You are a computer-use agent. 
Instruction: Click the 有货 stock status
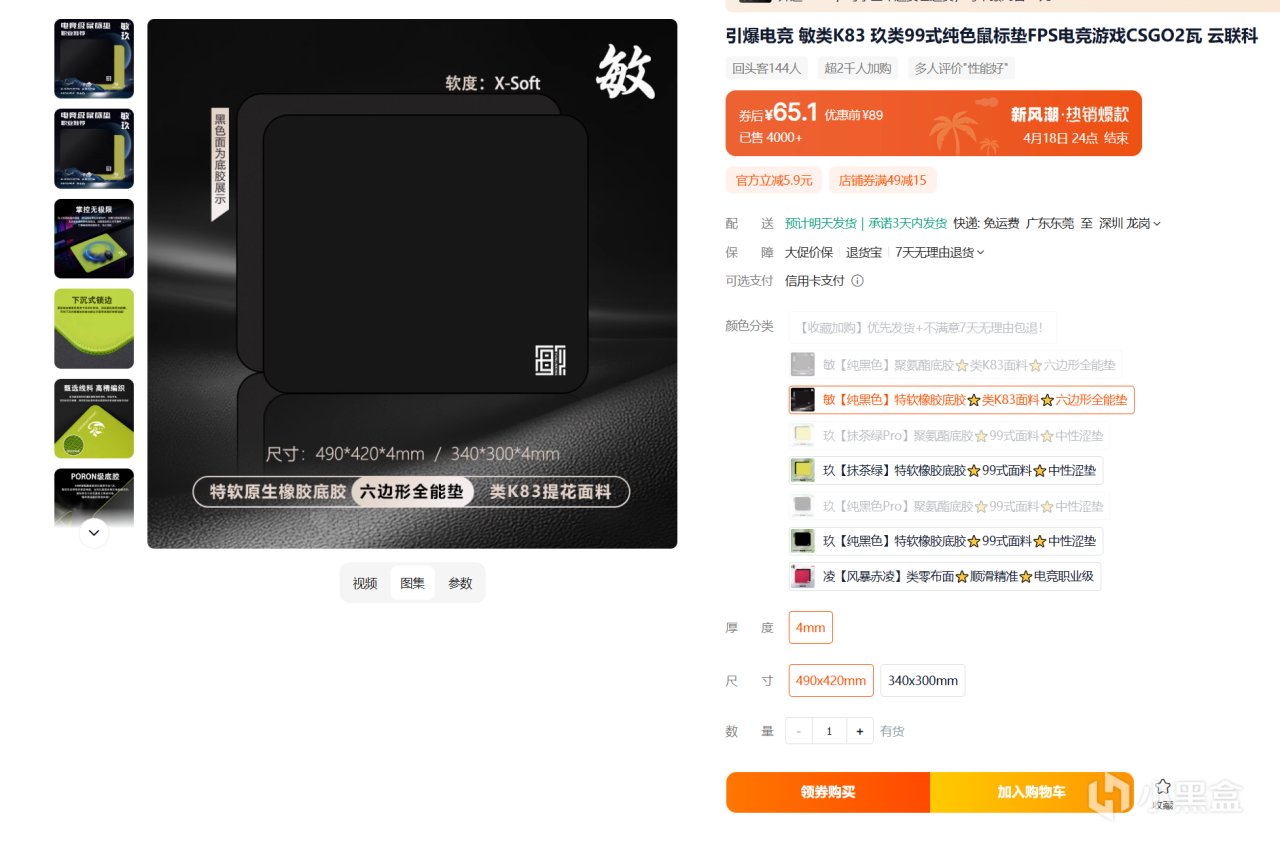click(892, 731)
